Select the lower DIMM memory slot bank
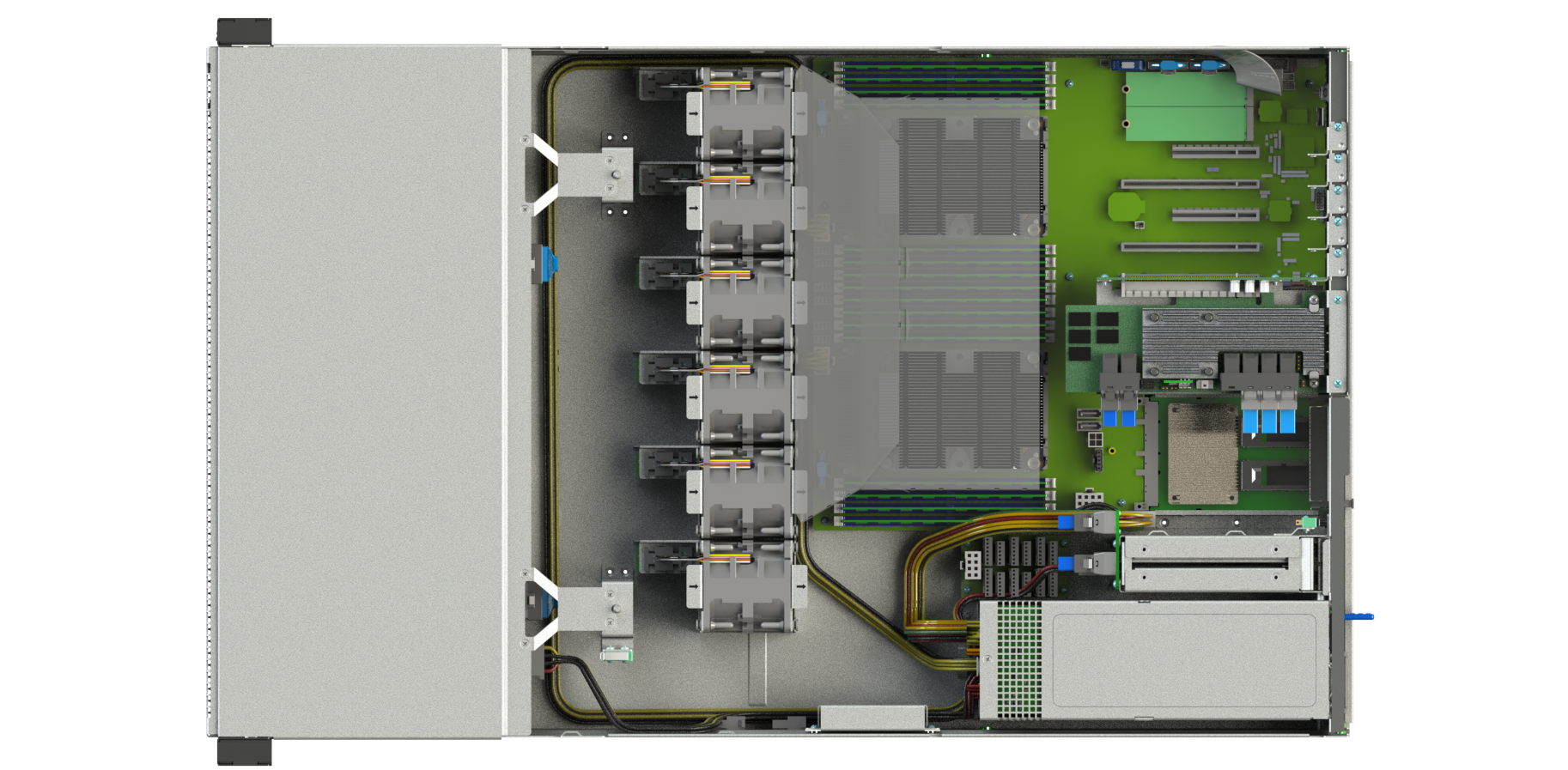Screen dimensions: 1568x770 pos(943,507)
